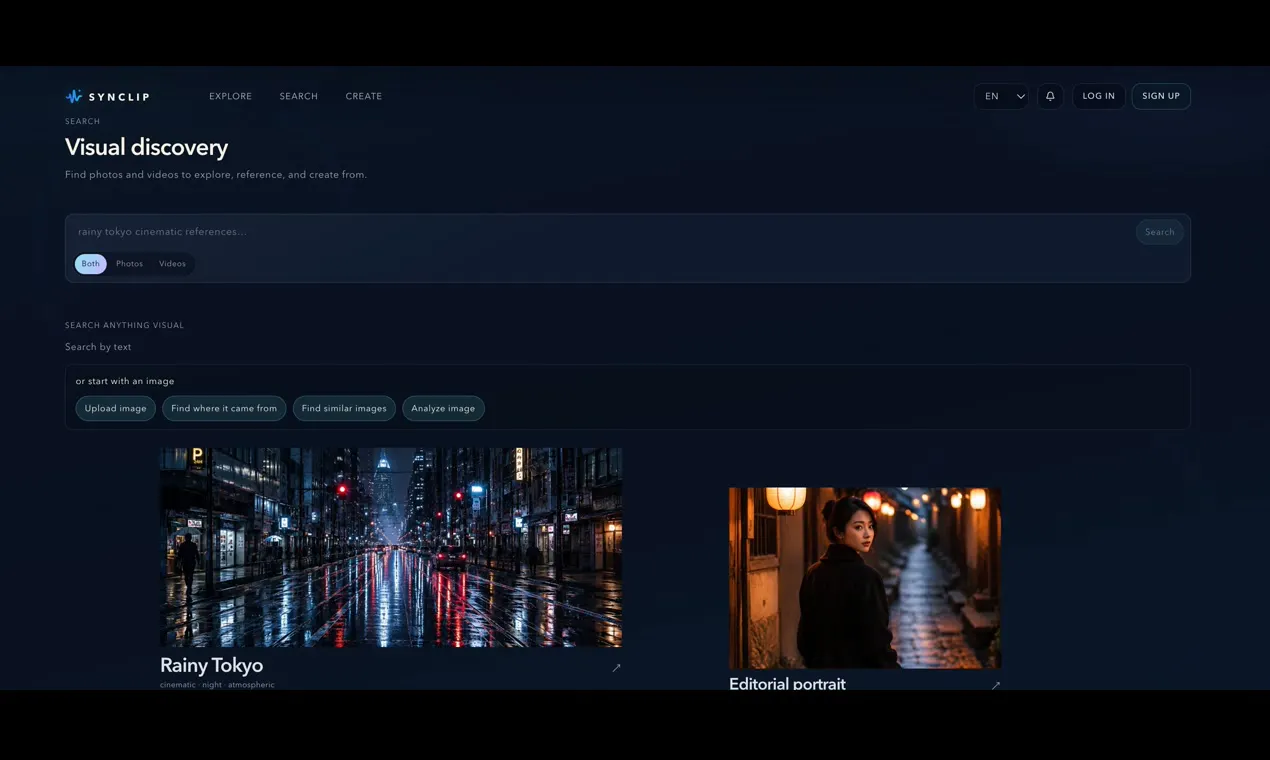1270x760 pixels.
Task: Click Analyze image
Action: click(x=443, y=408)
